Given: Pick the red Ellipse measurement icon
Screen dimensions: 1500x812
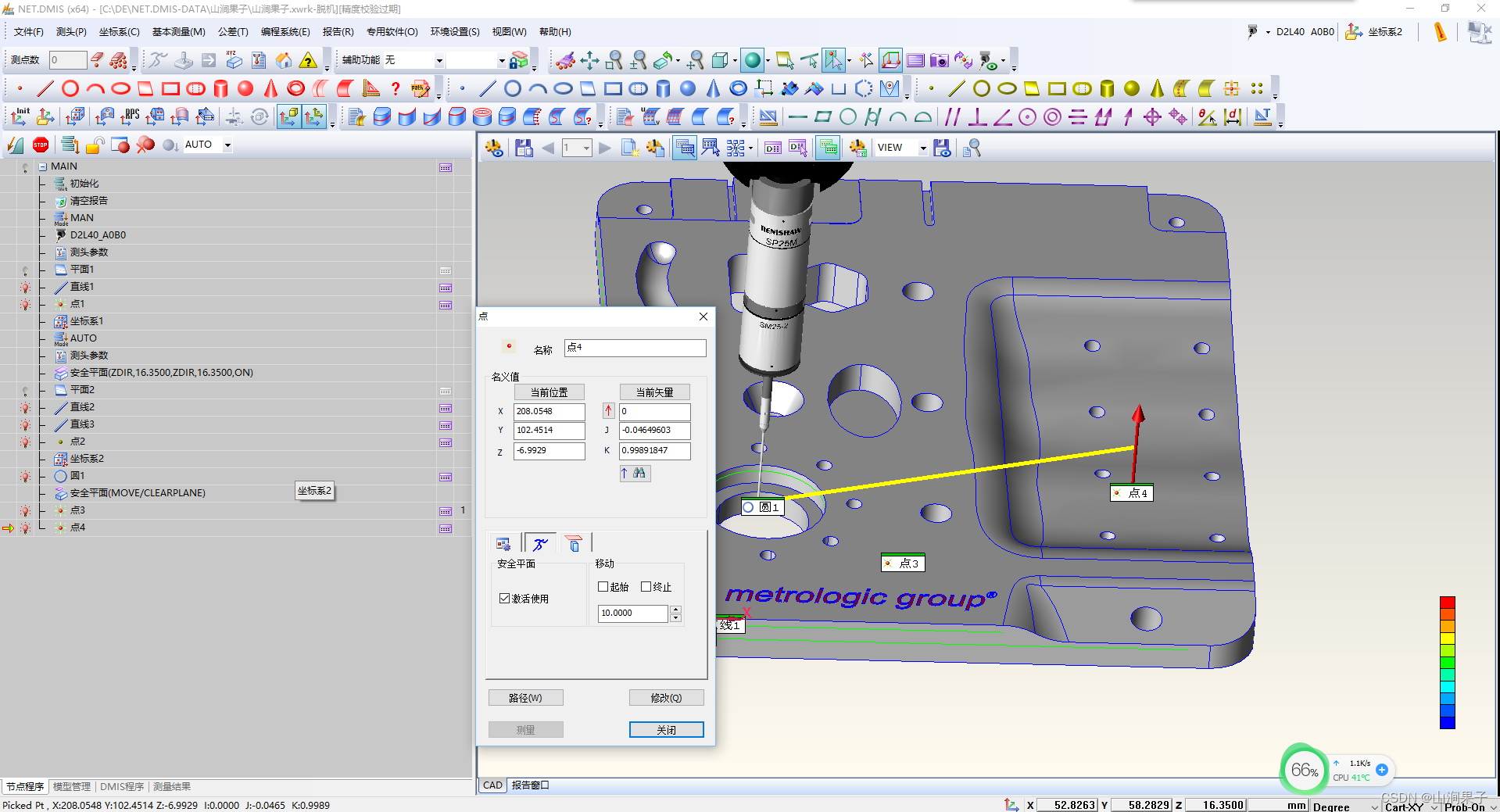Looking at the screenshot, I should coord(120,88).
